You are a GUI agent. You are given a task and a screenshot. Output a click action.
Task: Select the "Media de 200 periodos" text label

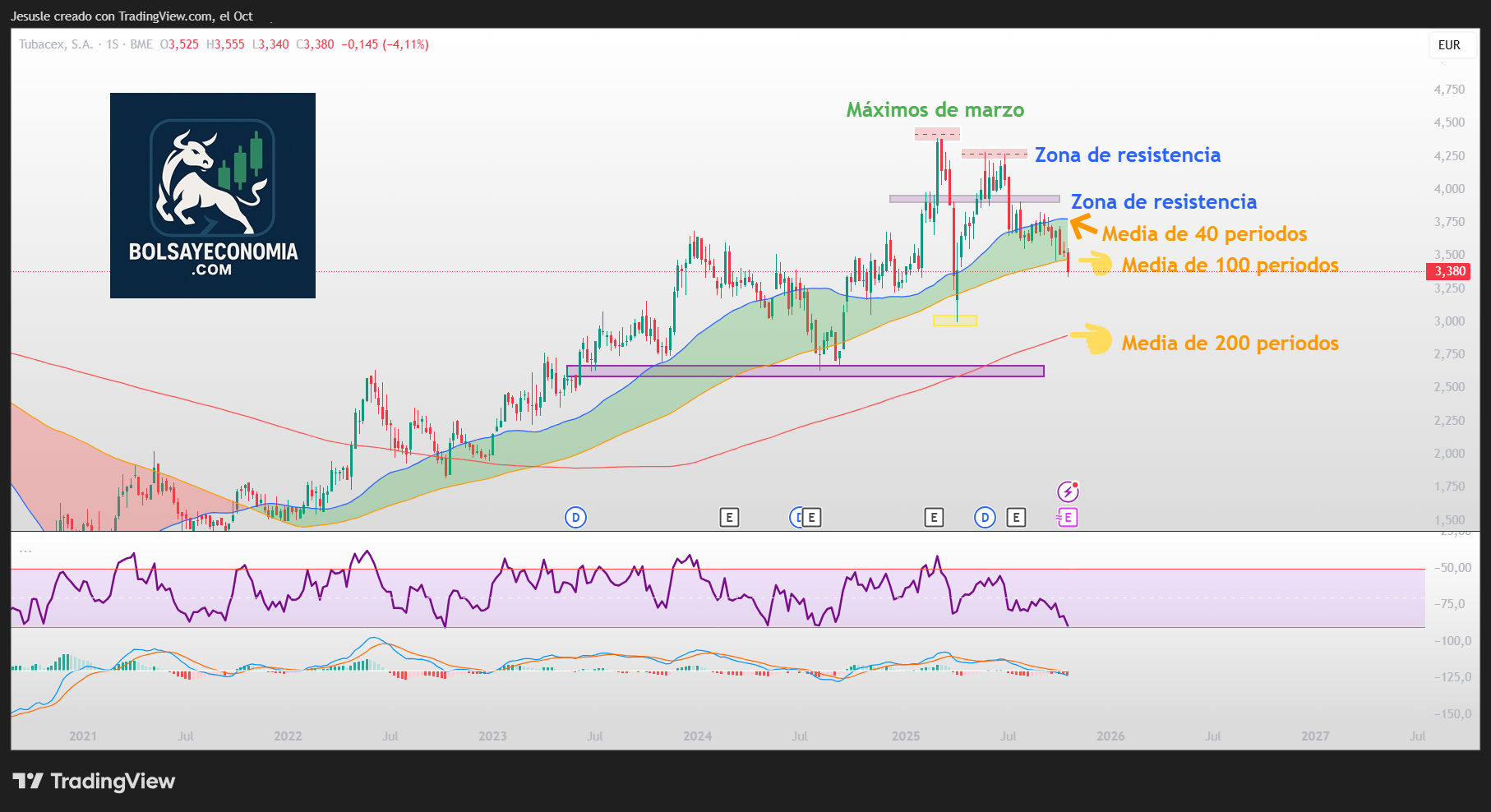(x=1230, y=343)
